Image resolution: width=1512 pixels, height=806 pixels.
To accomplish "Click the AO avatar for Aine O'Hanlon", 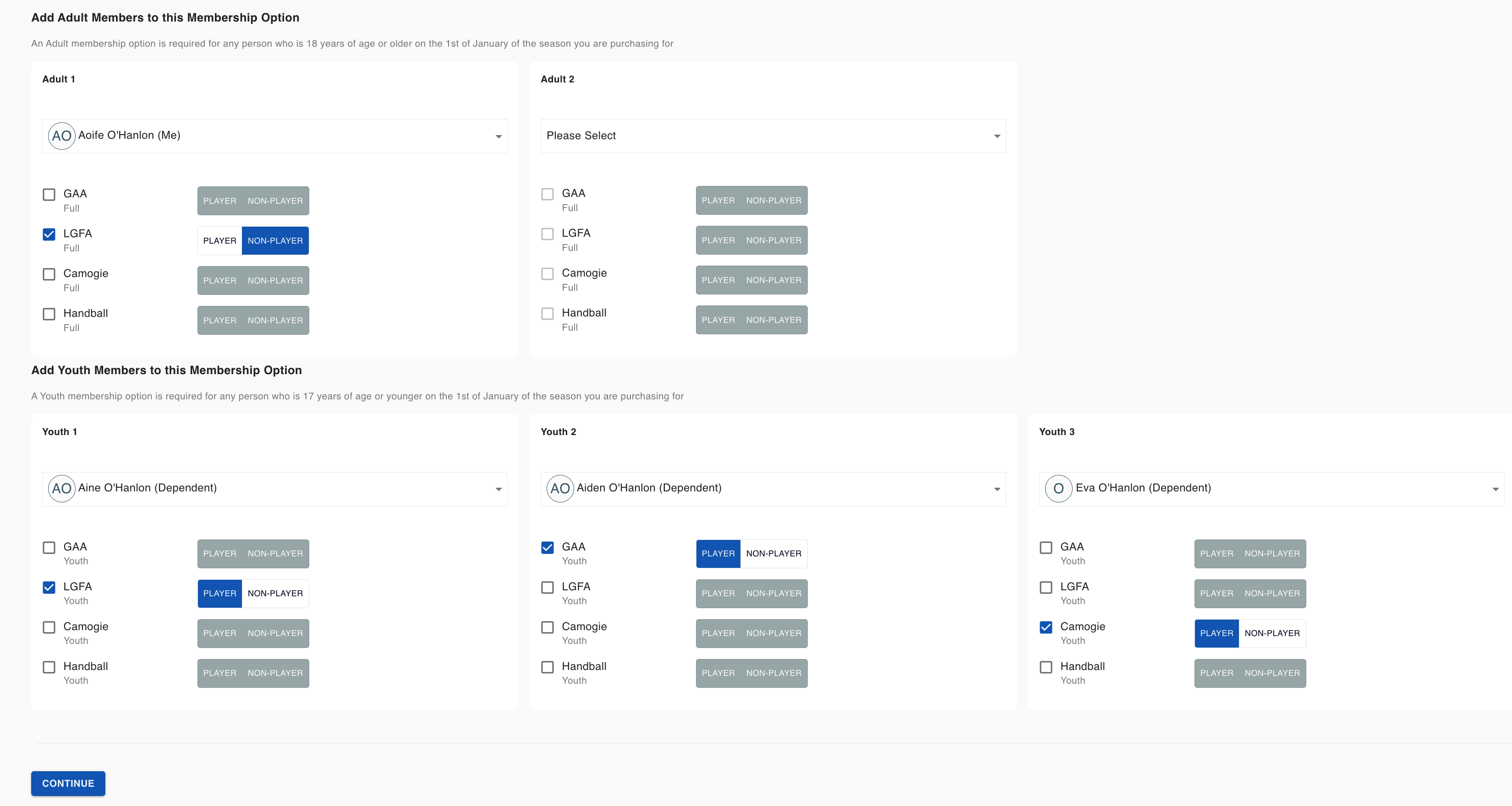I will click(x=62, y=489).
